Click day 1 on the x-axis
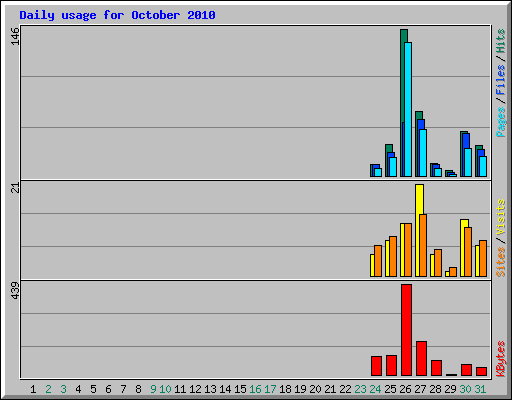Viewport: 512px width, 400px height. [x=33, y=389]
